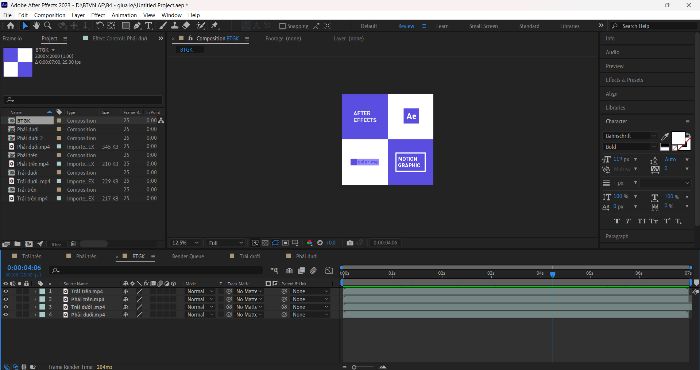Image resolution: width=700 pixels, height=370 pixels.
Task: Open the font family dropdown in Character panel
Action: point(629,136)
